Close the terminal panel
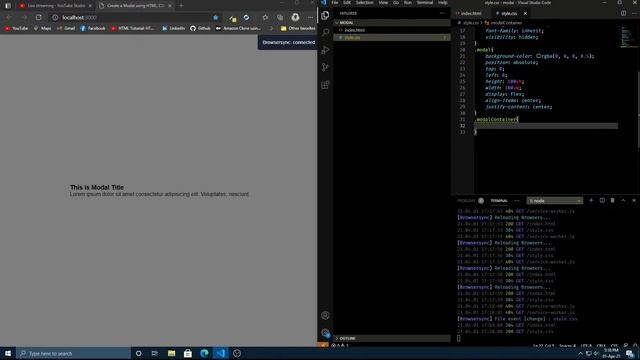The height and width of the screenshot is (360, 640). click(x=634, y=200)
